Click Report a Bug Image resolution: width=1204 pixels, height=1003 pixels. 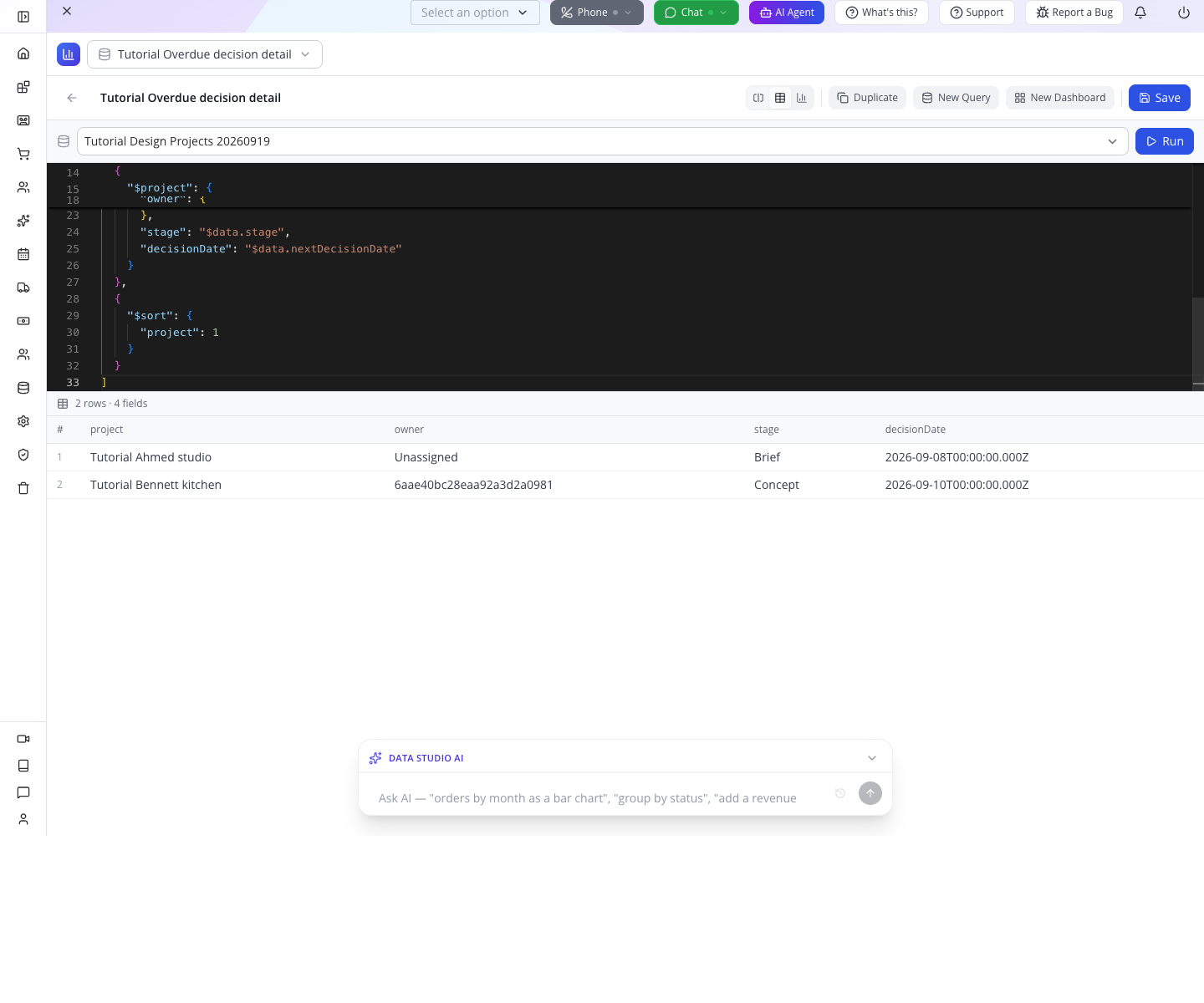coord(1074,13)
